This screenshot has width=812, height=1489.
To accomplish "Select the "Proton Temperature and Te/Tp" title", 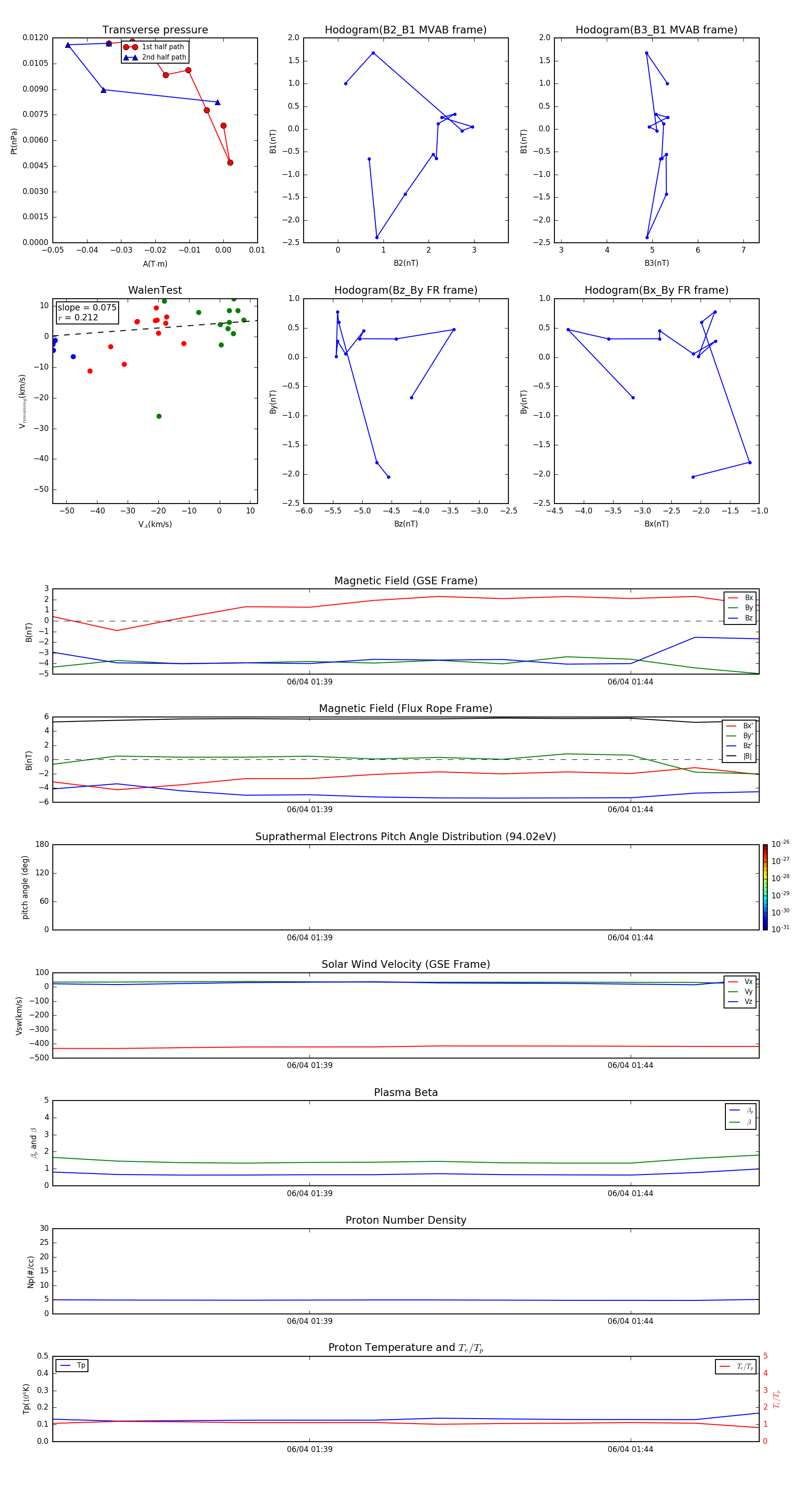I will pyautogui.click(x=406, y=1348).
